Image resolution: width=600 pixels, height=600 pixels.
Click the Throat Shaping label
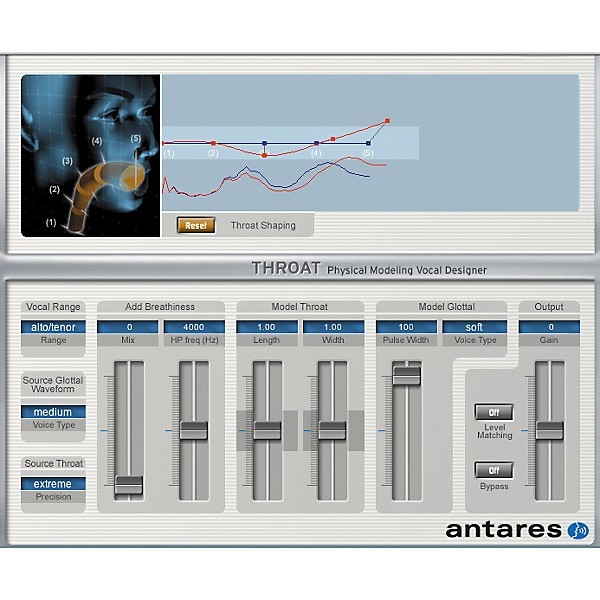(263, 225)
